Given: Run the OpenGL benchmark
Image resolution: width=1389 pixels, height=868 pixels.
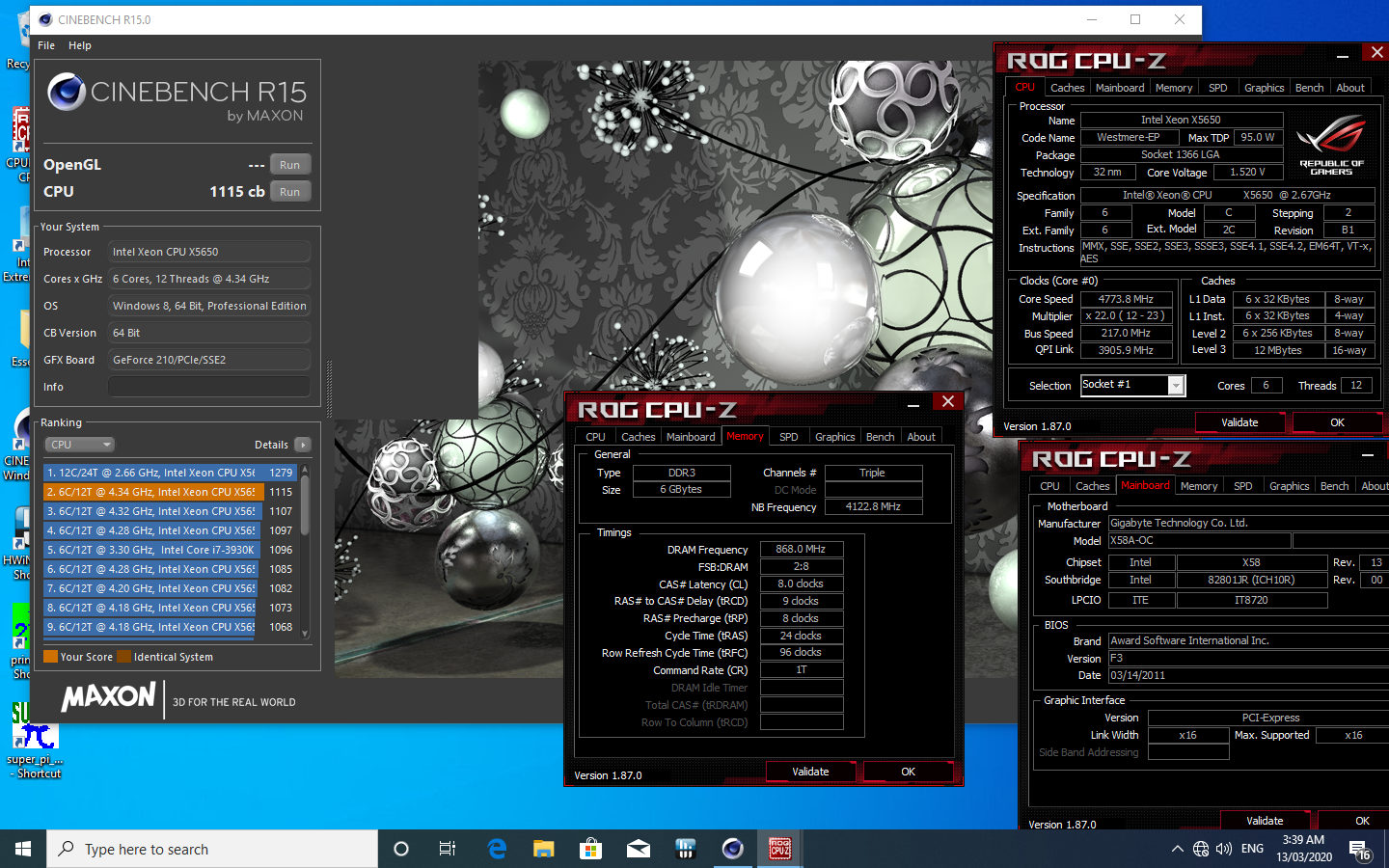Looking at the screenshot, I should 289,165.
